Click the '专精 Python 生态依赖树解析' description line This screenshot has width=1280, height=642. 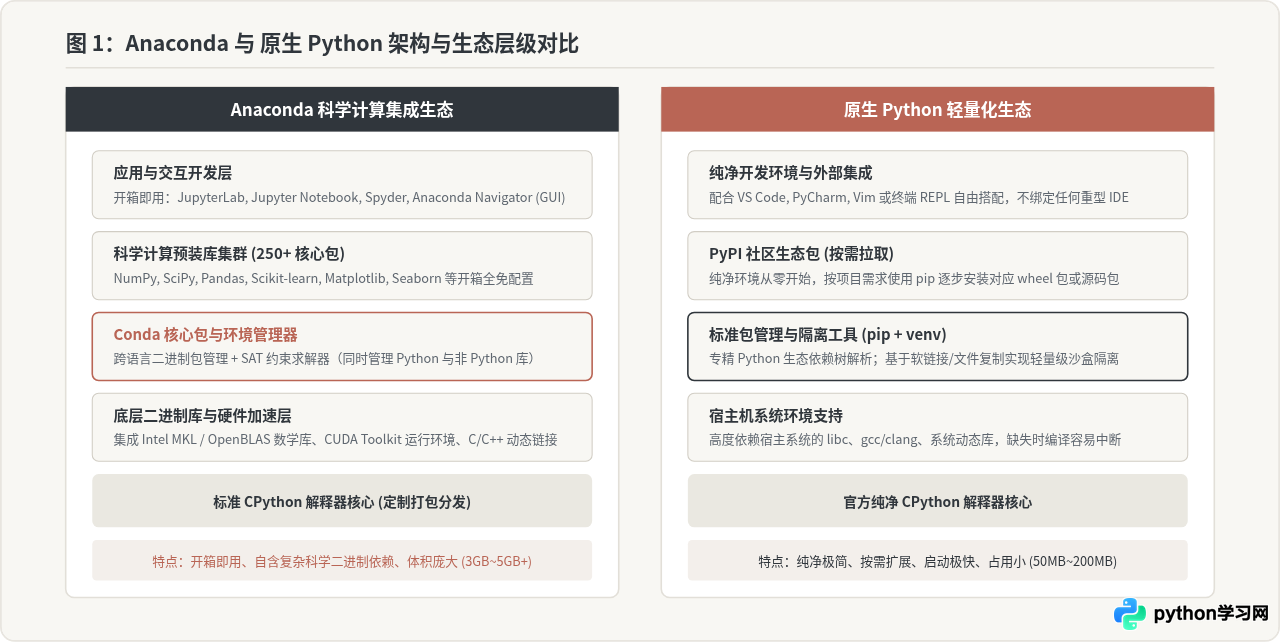pos(914,359)
